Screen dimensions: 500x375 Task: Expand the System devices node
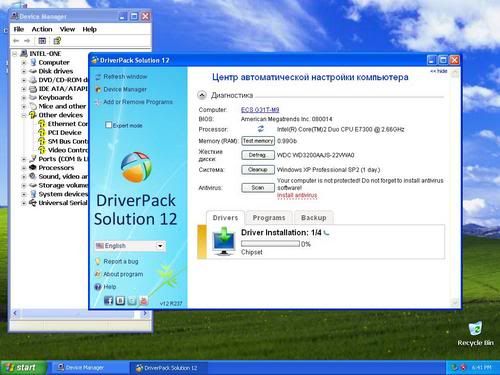tap(24, 194)
